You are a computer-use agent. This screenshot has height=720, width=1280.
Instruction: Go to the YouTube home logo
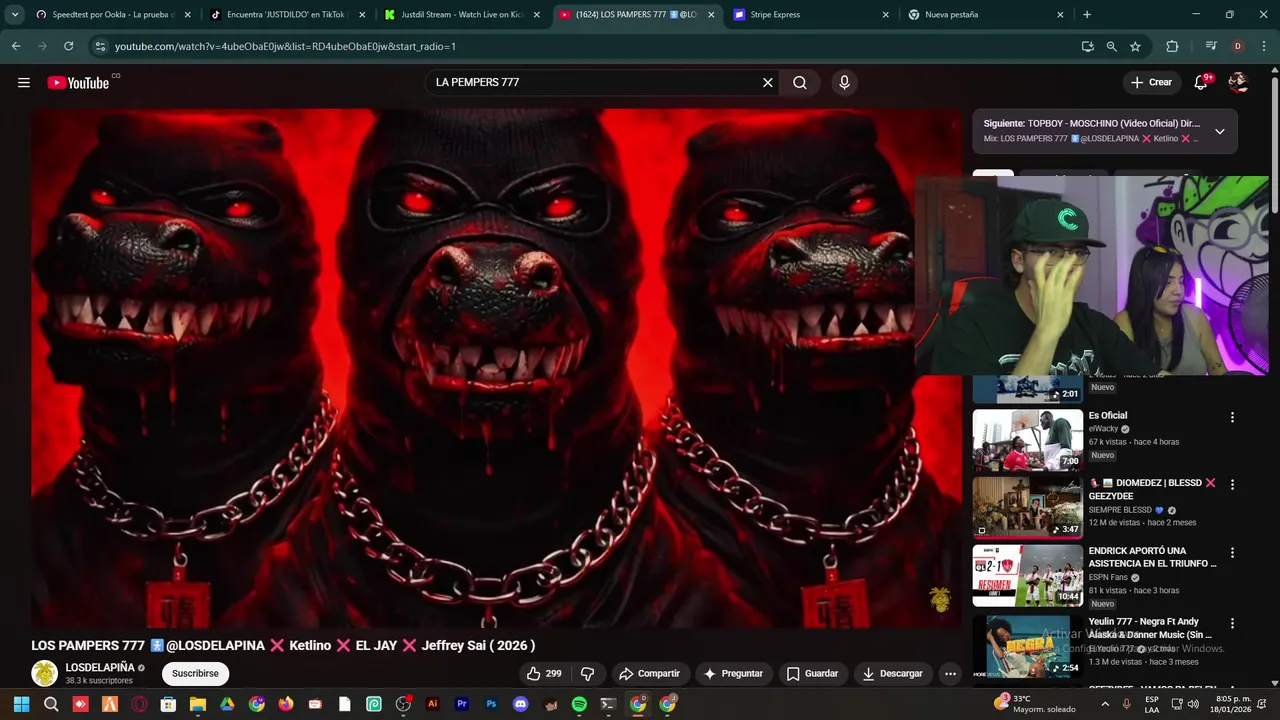click(x=80, y=83)
